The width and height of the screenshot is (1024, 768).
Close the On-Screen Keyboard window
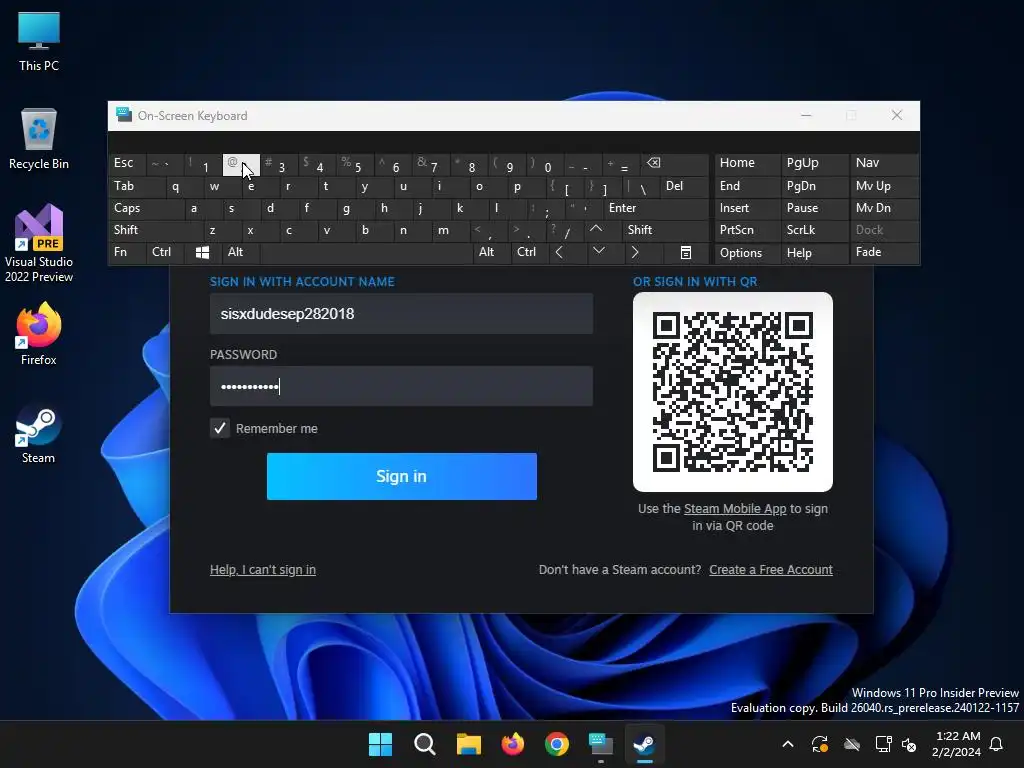897,116
